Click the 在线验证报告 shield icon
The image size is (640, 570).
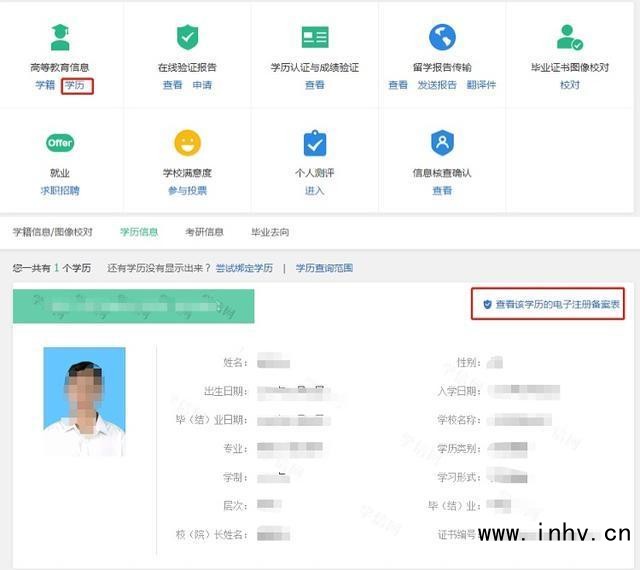[187, 37]
